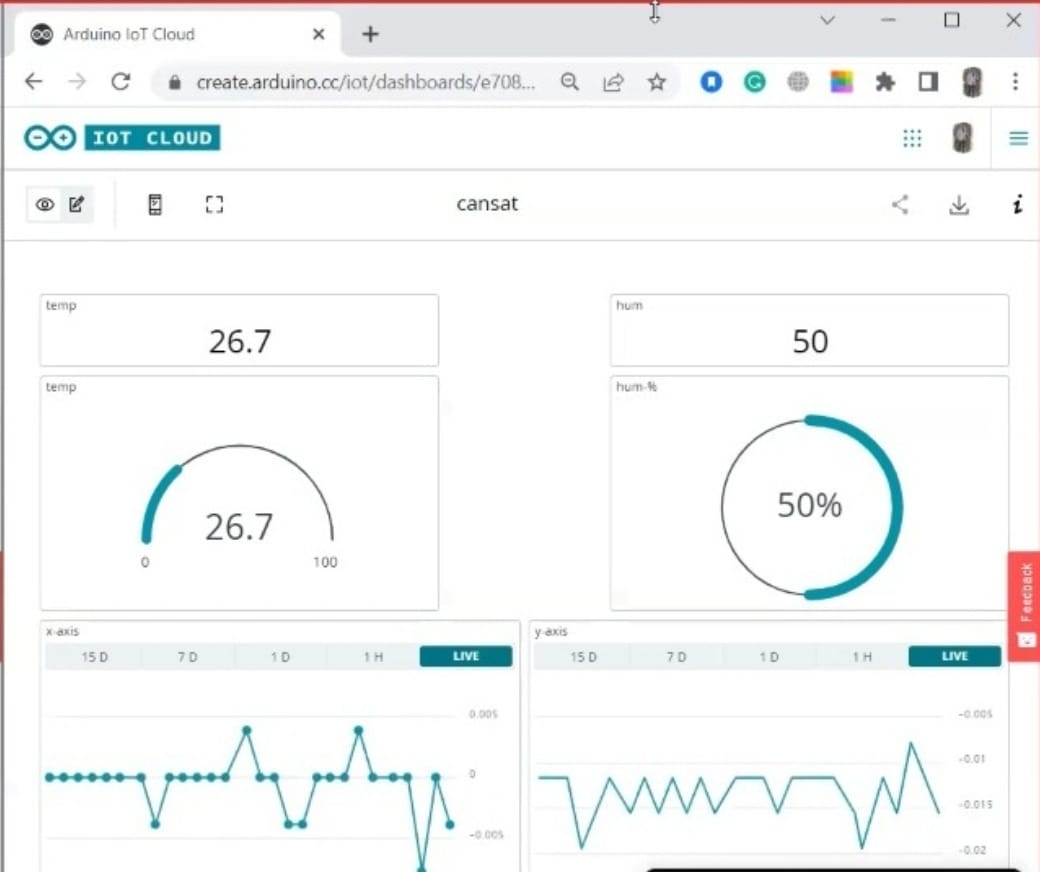
Task: Select 7 D range on x-axis chart
Action: (x=187, y=656)
